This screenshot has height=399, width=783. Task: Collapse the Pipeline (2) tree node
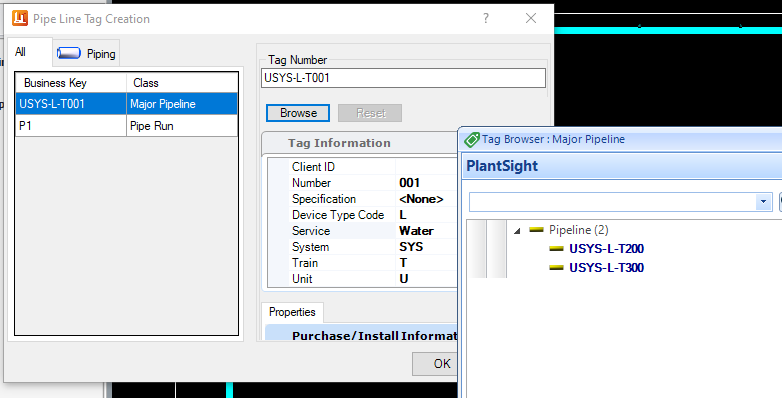517,230
